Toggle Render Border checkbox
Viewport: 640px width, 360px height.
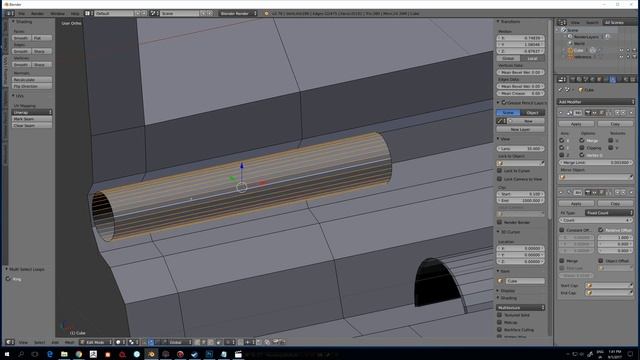tap(499, 222)
